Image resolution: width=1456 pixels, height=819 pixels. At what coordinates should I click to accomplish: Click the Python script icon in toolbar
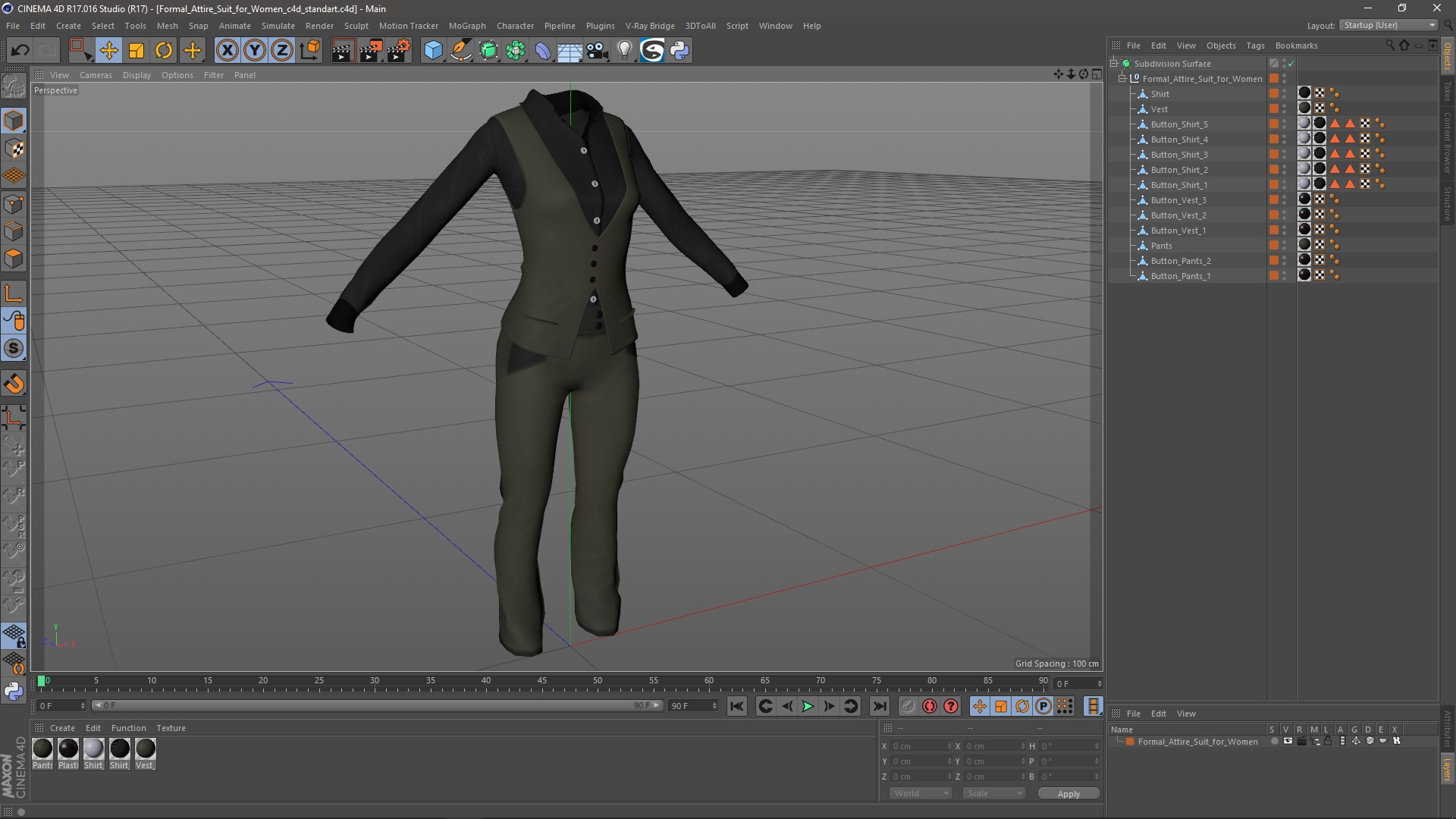[679, 51]
